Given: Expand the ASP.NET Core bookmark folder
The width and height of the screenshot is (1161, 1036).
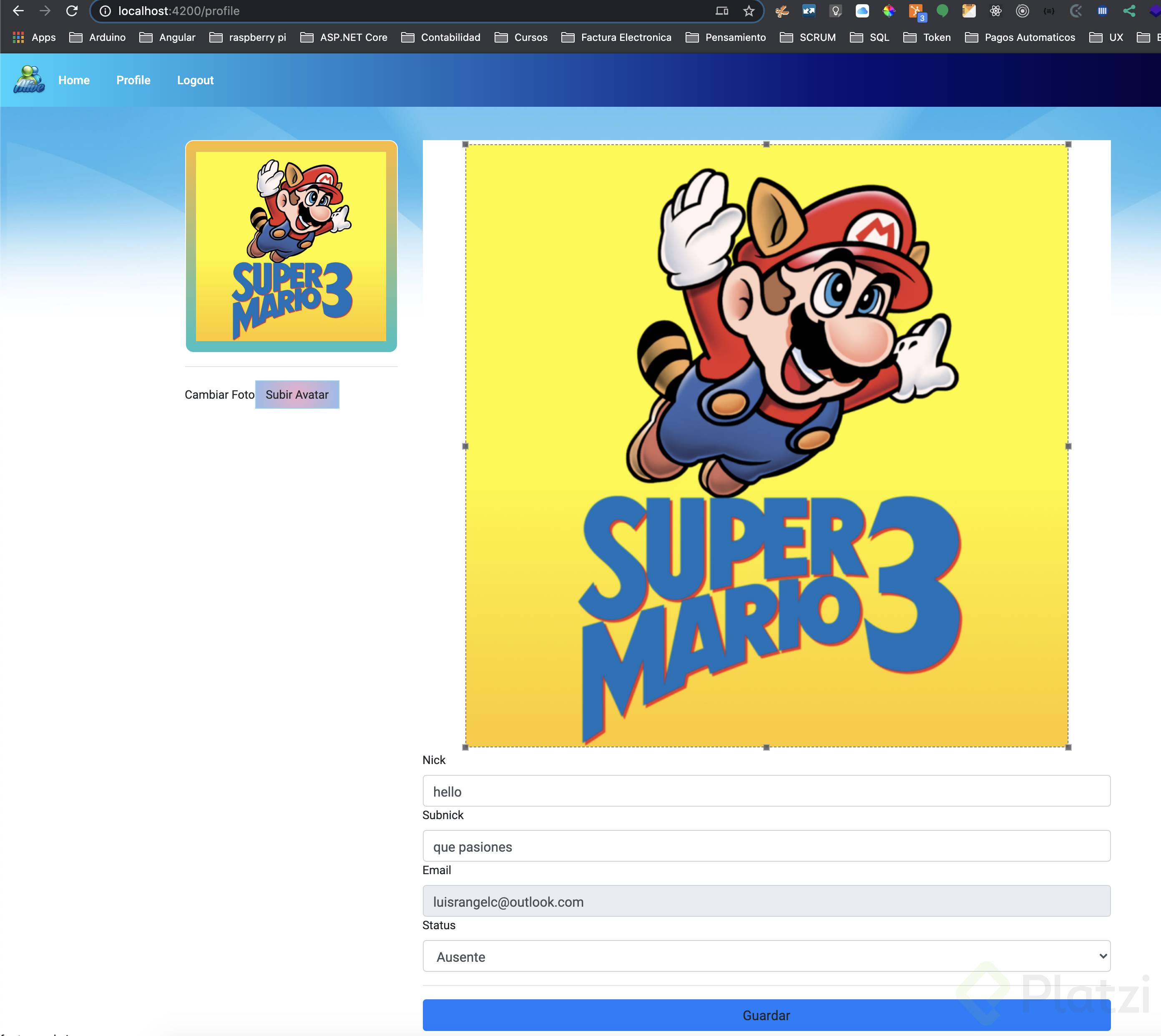Looking at the screenshot, I should click(344, 38).
